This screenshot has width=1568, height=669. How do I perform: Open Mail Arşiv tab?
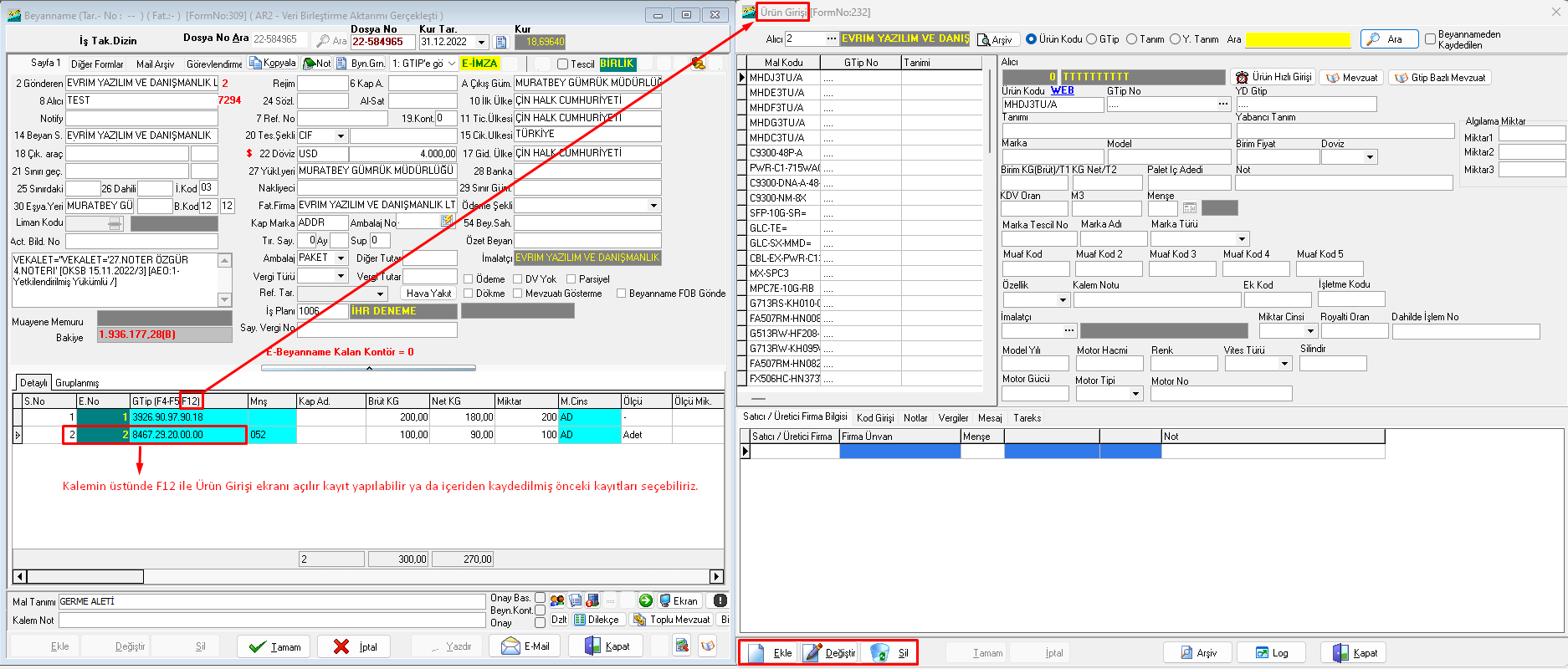point(156,64)
